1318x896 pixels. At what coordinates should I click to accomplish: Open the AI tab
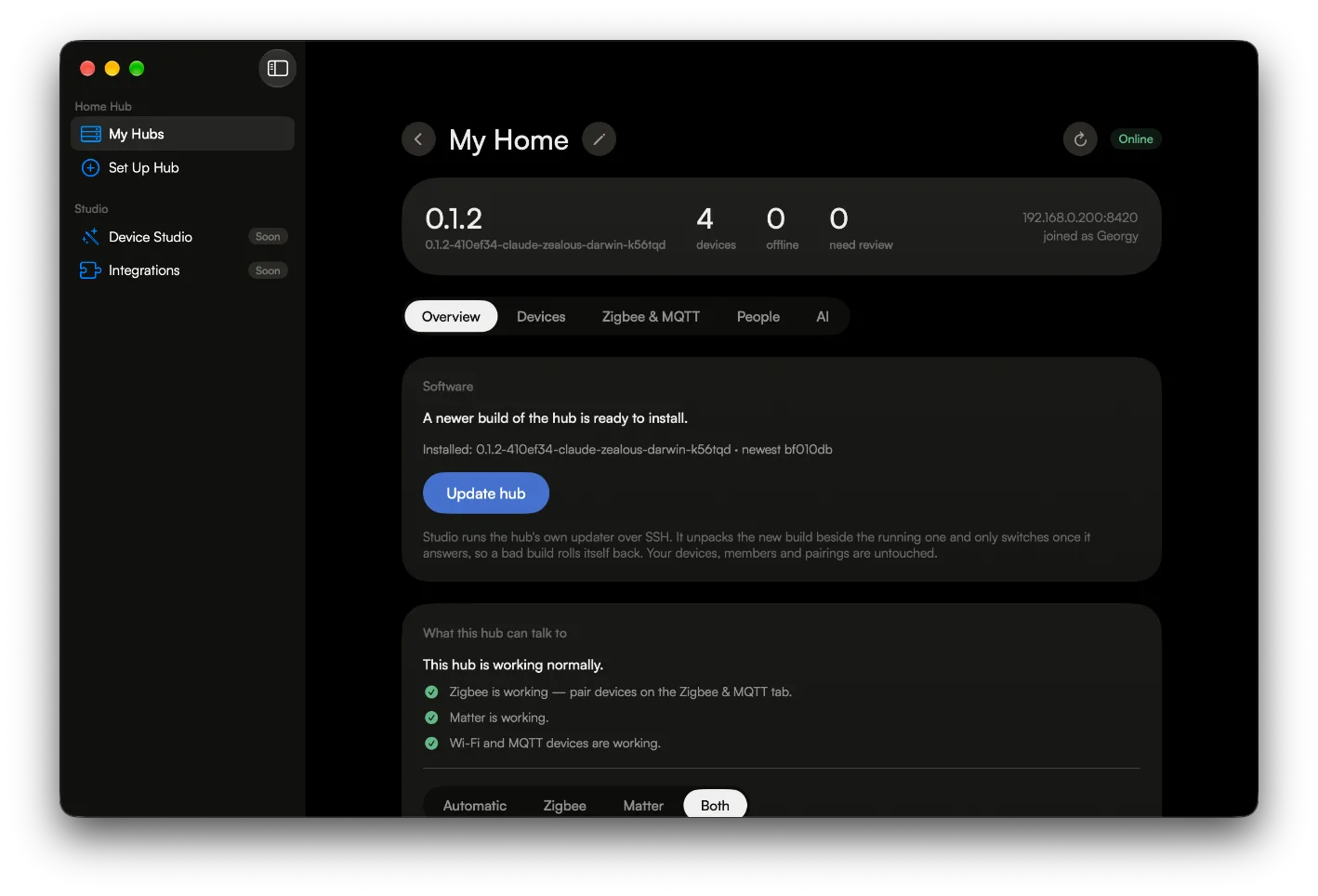click(x=823, y=316)
